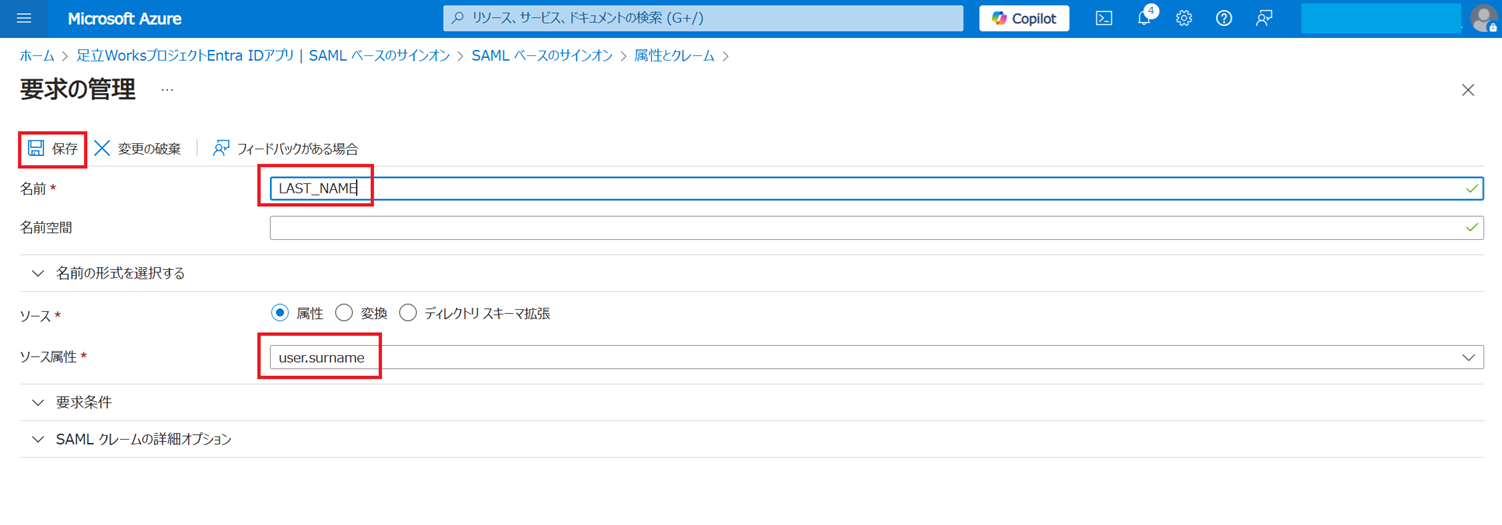Viewport: 1502px width, 525px height.
Task: Click the user account avatar
Action: tap(1483, 18)
